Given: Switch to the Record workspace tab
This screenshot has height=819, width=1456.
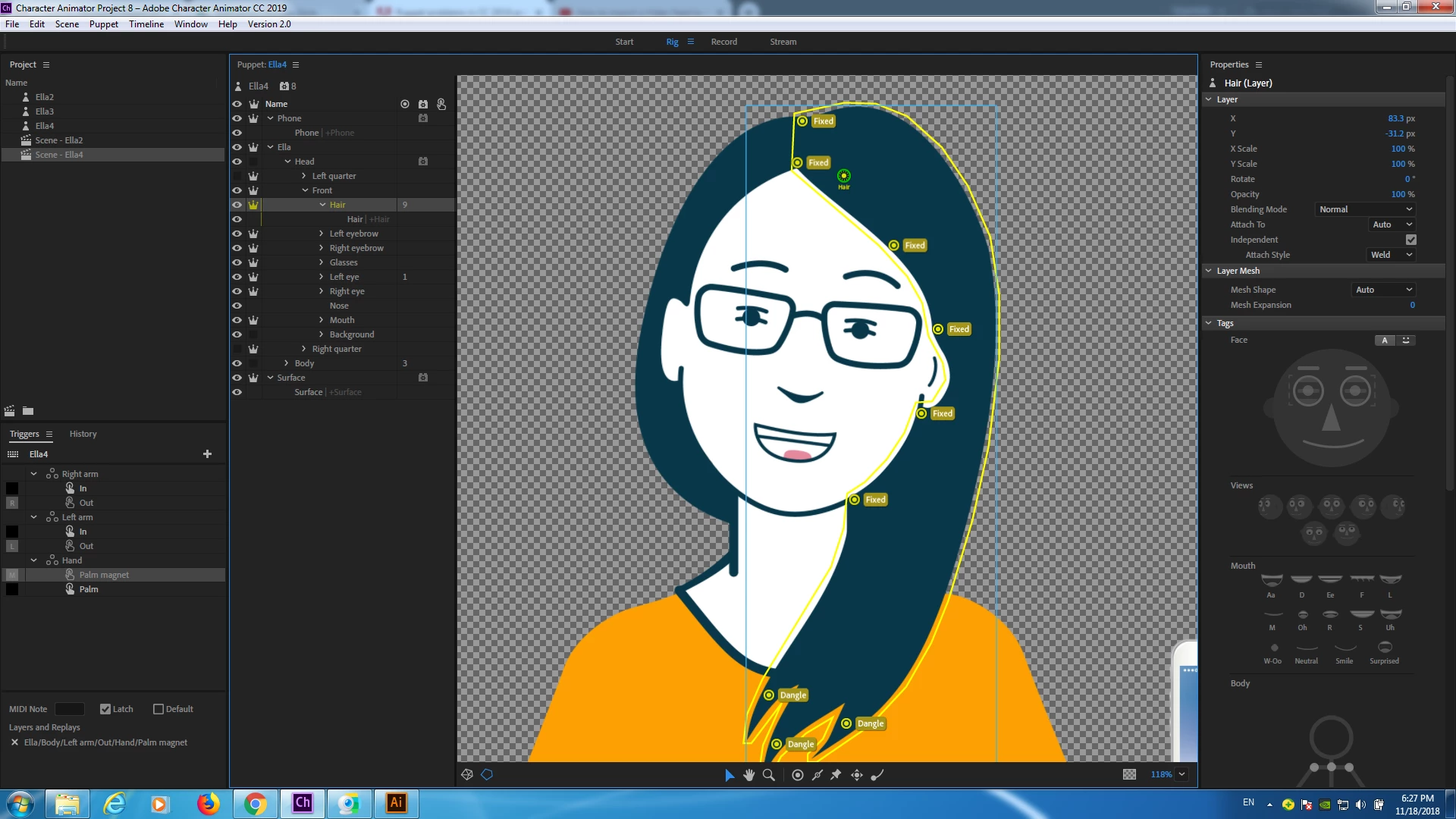Looking at the screenshot, I should pyautogui.click(x=723, y=42).
